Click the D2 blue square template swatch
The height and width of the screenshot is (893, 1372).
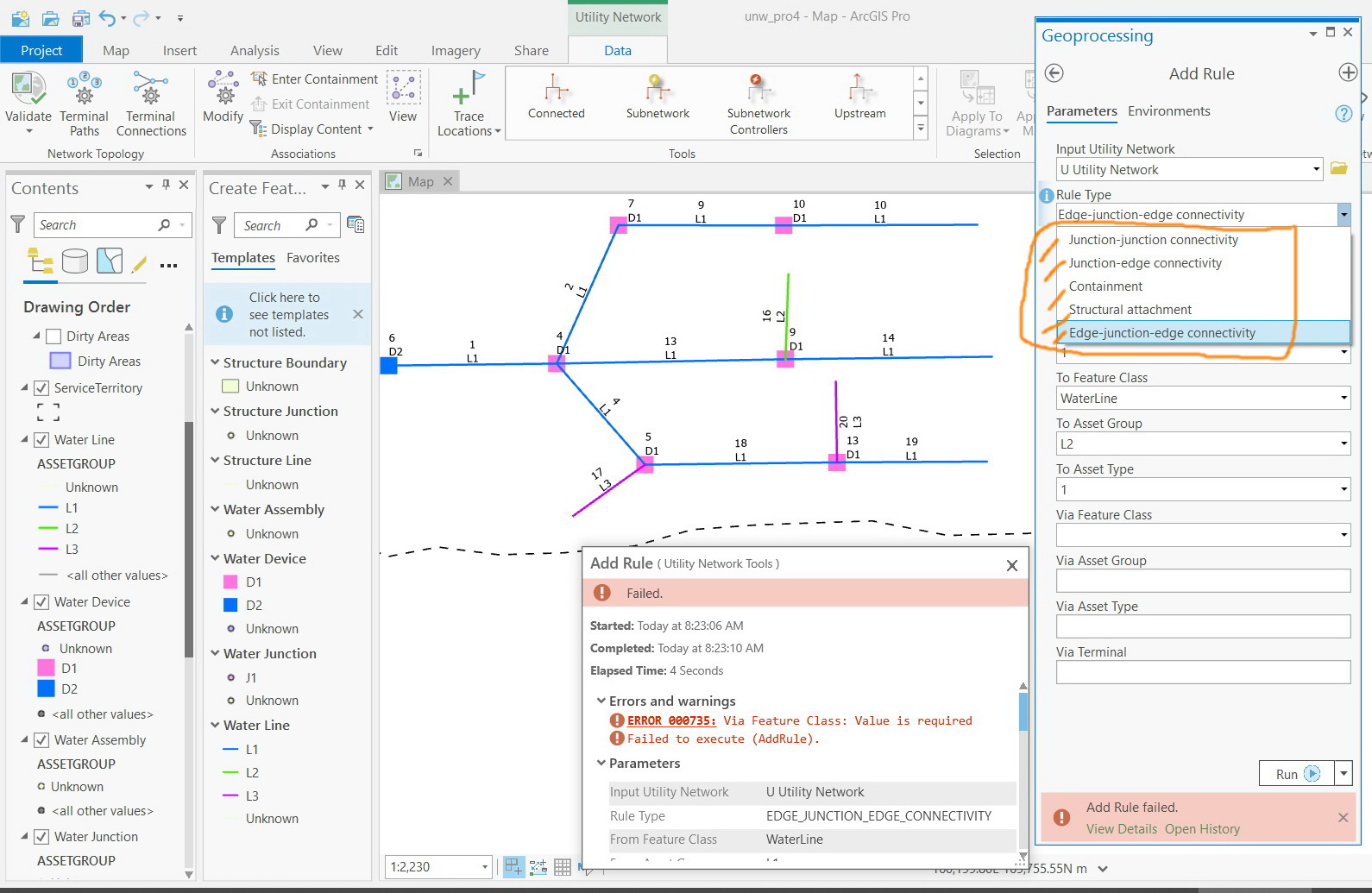coord(230,606)
